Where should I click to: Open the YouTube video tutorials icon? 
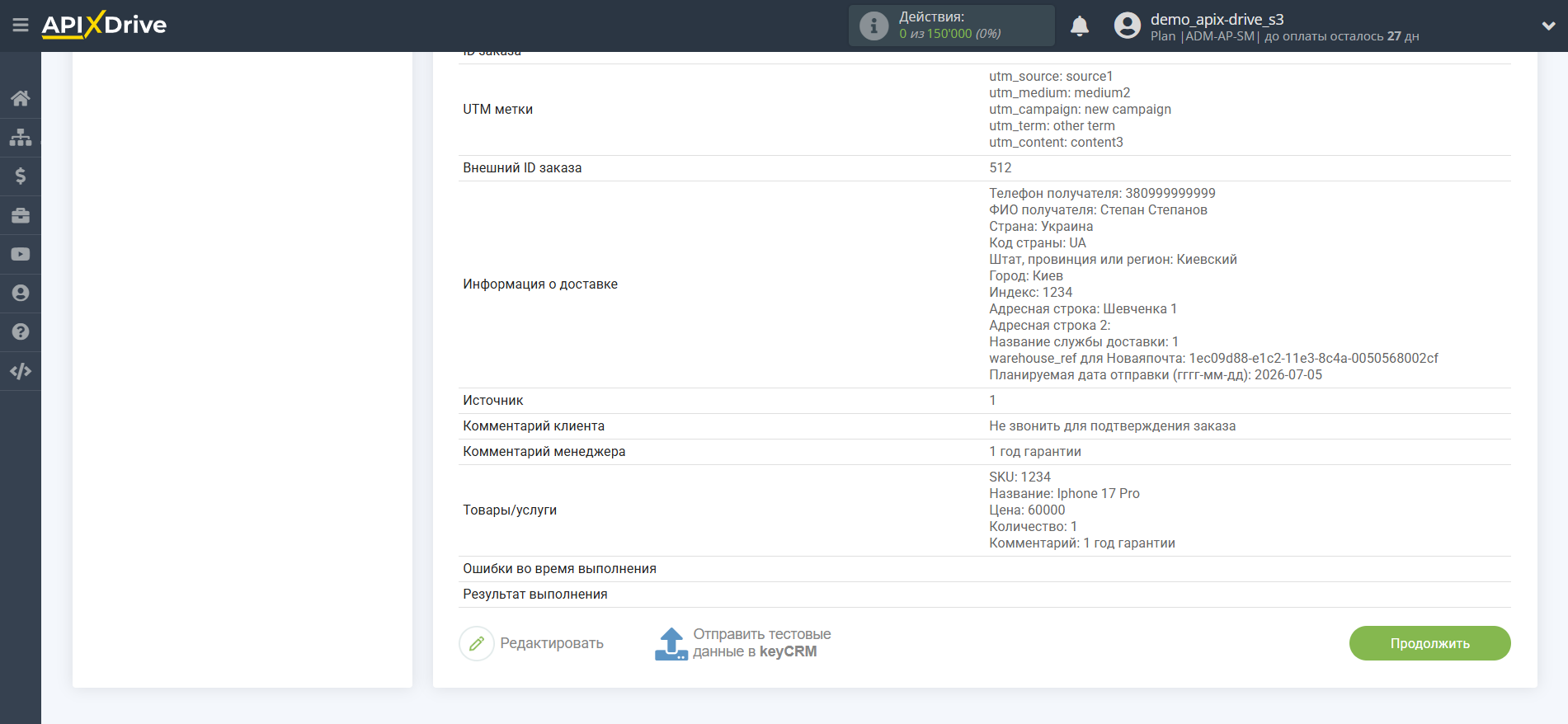[x=21, y=254]
